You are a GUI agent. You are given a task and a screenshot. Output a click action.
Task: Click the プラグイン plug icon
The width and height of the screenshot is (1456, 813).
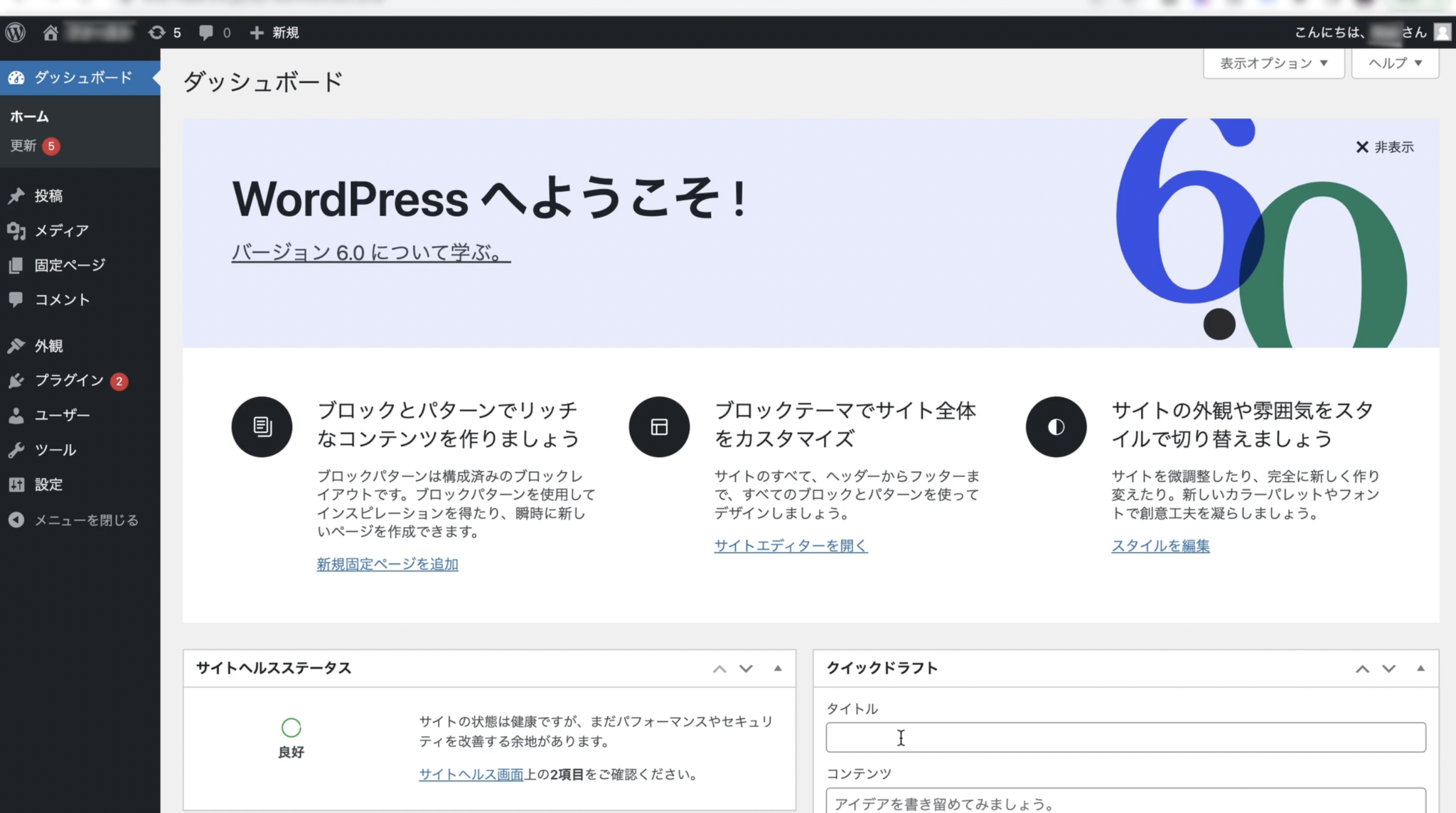16,380
